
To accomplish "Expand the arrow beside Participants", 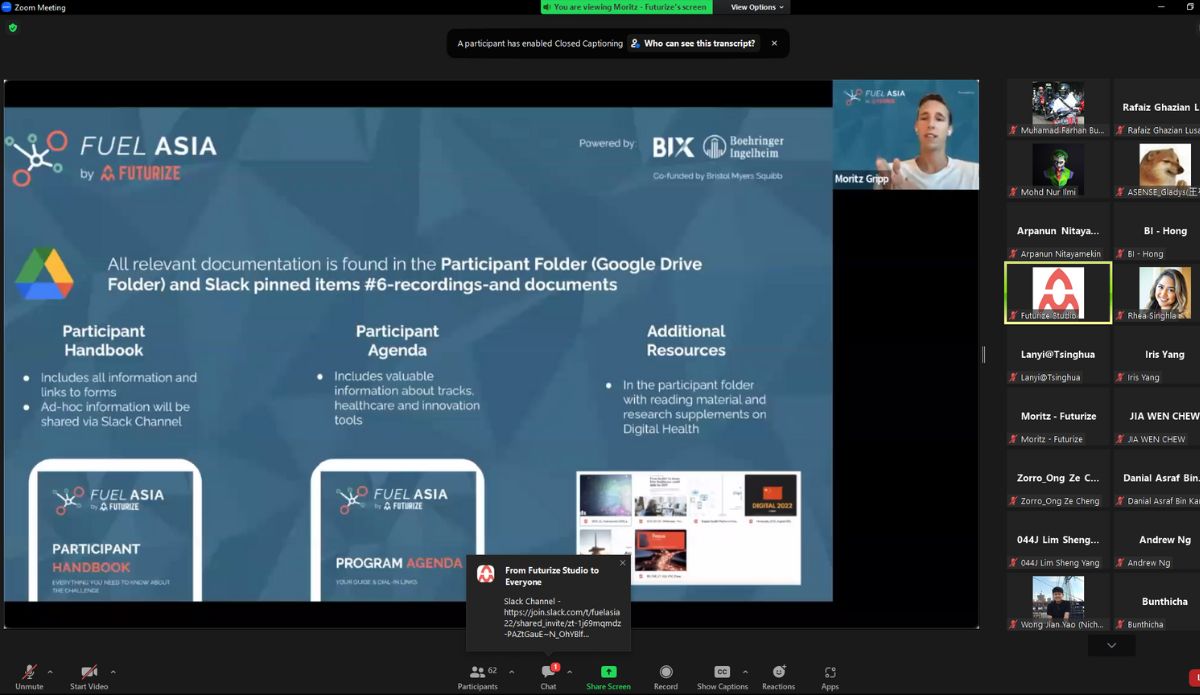I will tap(511, 672).
